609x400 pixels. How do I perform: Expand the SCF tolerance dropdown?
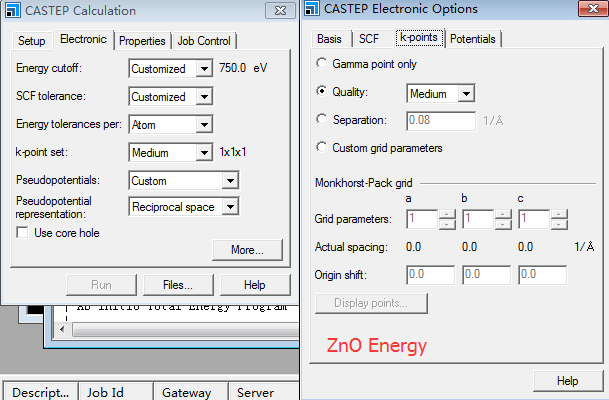(x=204, y=97)
